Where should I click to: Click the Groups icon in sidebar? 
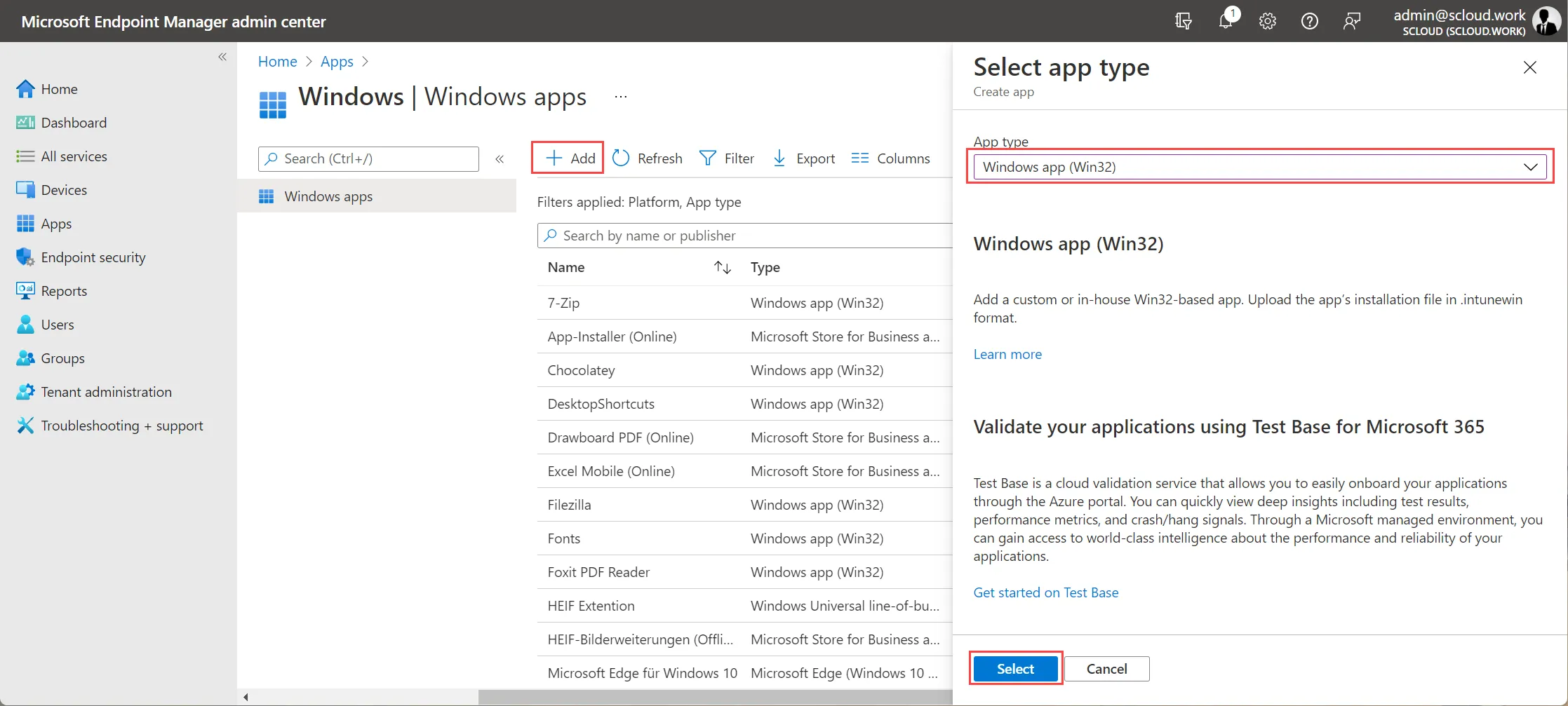coord(25,358)
